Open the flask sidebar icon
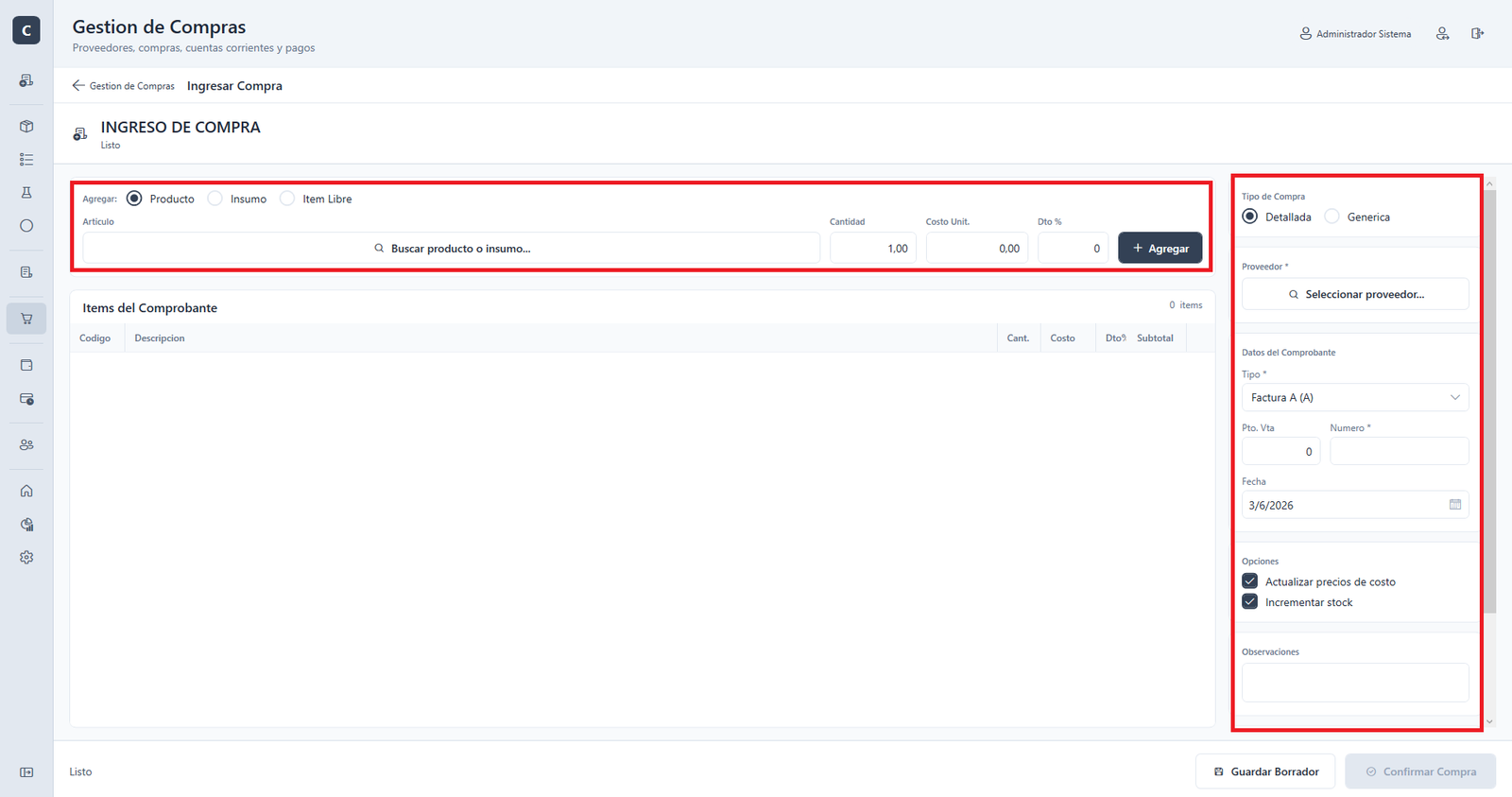This screenshot has width=1512, height=797. (x=26, y=193)
